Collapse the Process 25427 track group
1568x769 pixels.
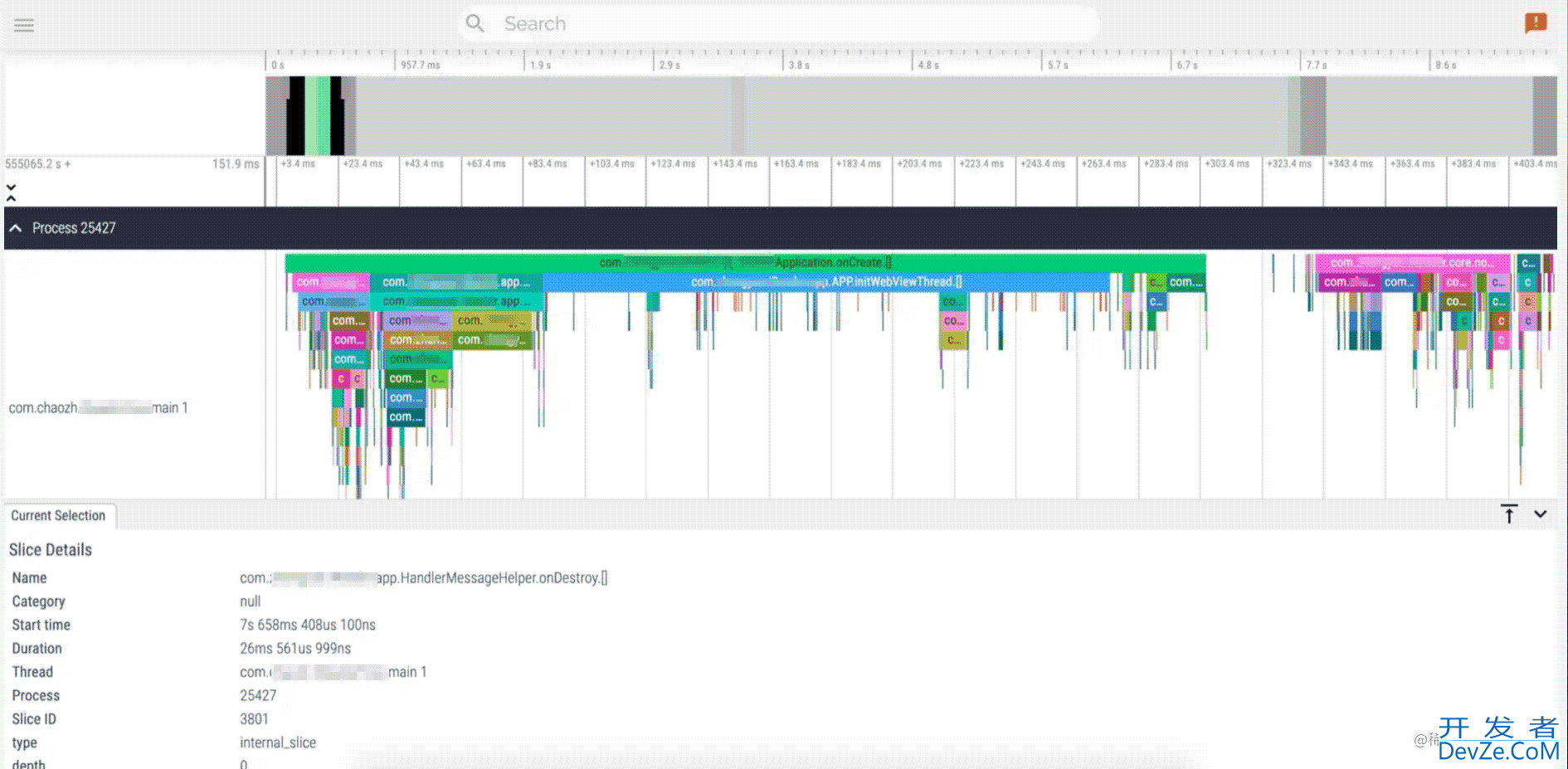[16, 227]
